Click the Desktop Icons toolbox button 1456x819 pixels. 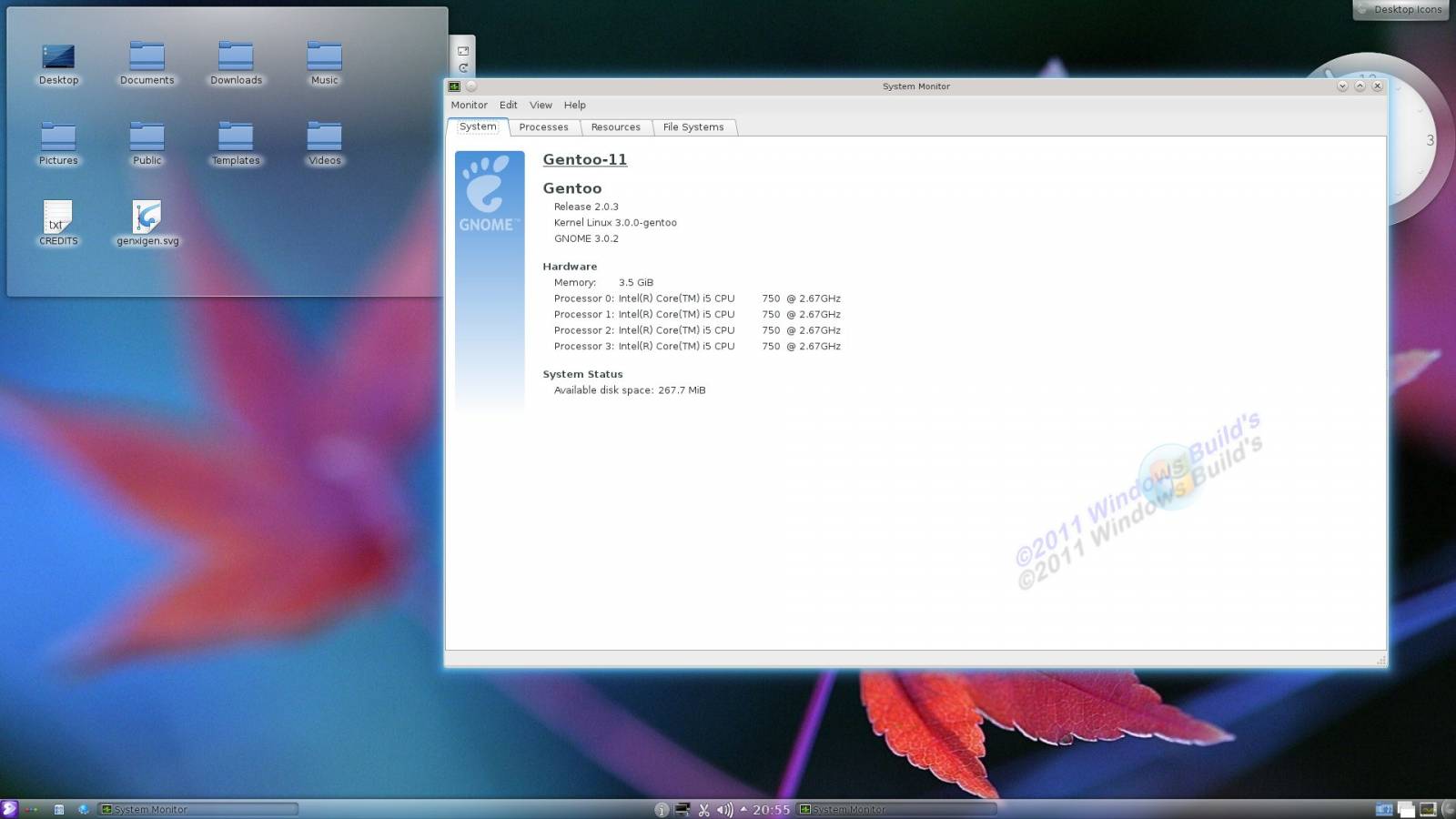(x=1400, y=10)
